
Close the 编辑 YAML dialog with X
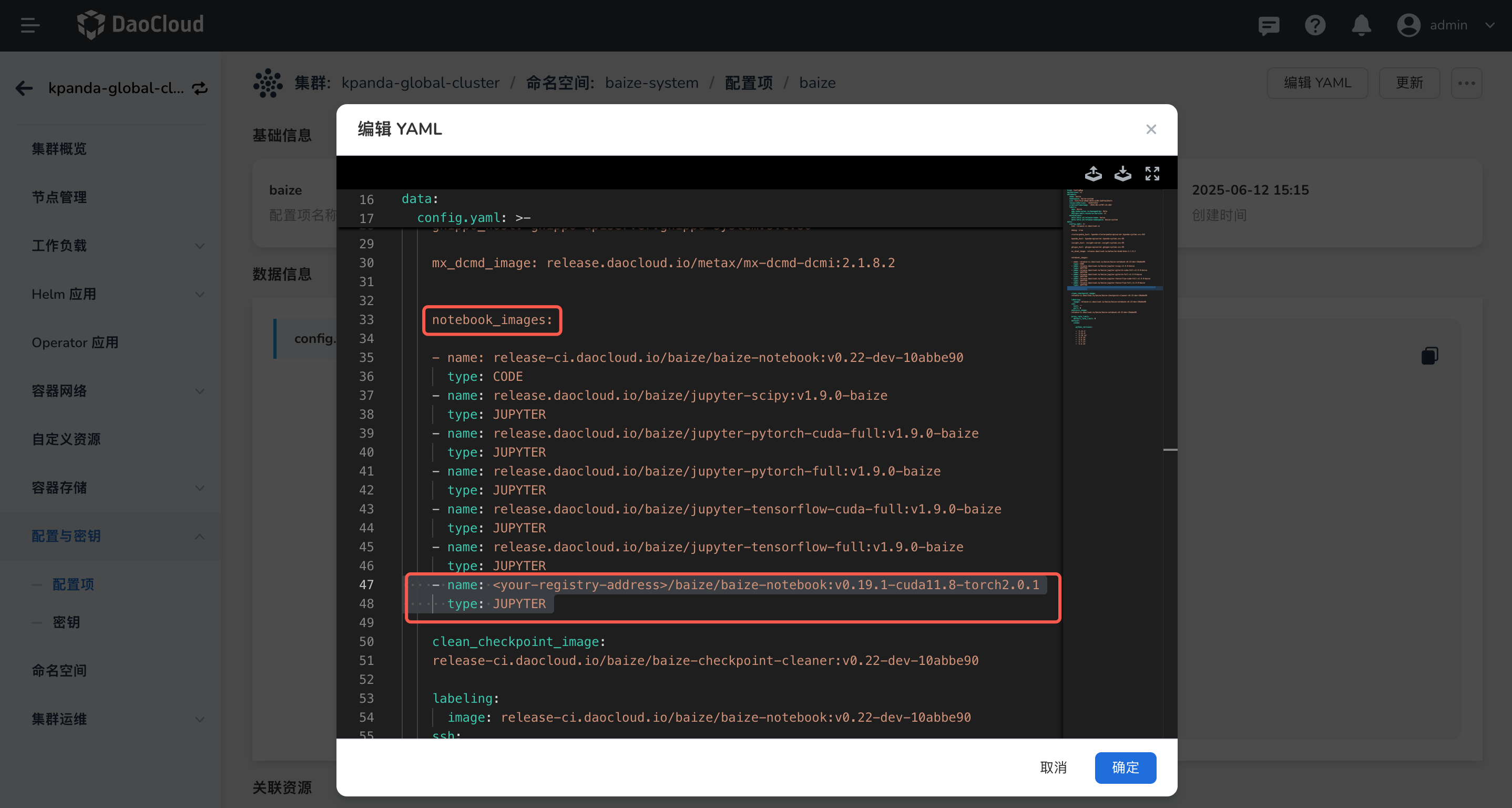(1150, 129)
